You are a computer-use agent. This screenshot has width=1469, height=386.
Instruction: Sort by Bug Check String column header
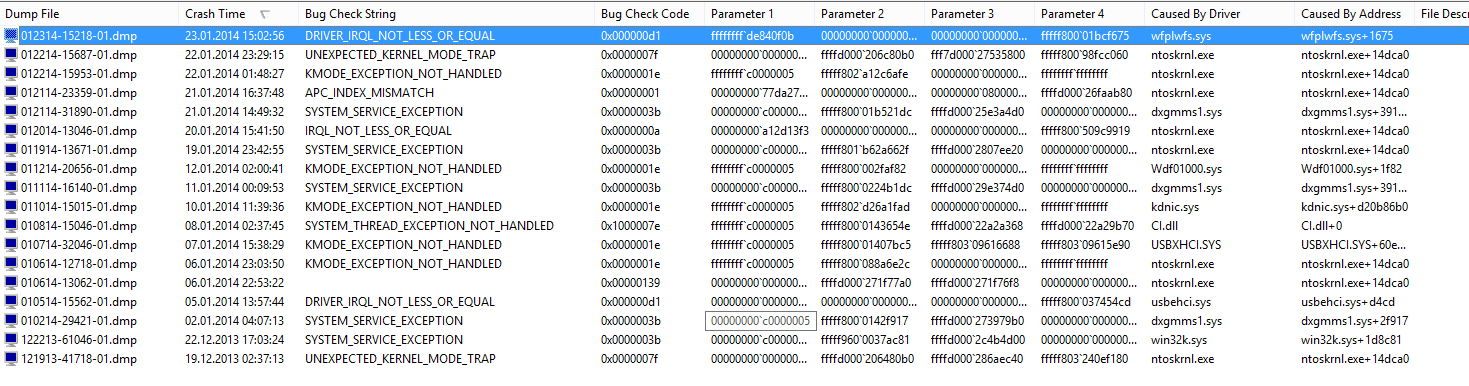coord(446,14)
